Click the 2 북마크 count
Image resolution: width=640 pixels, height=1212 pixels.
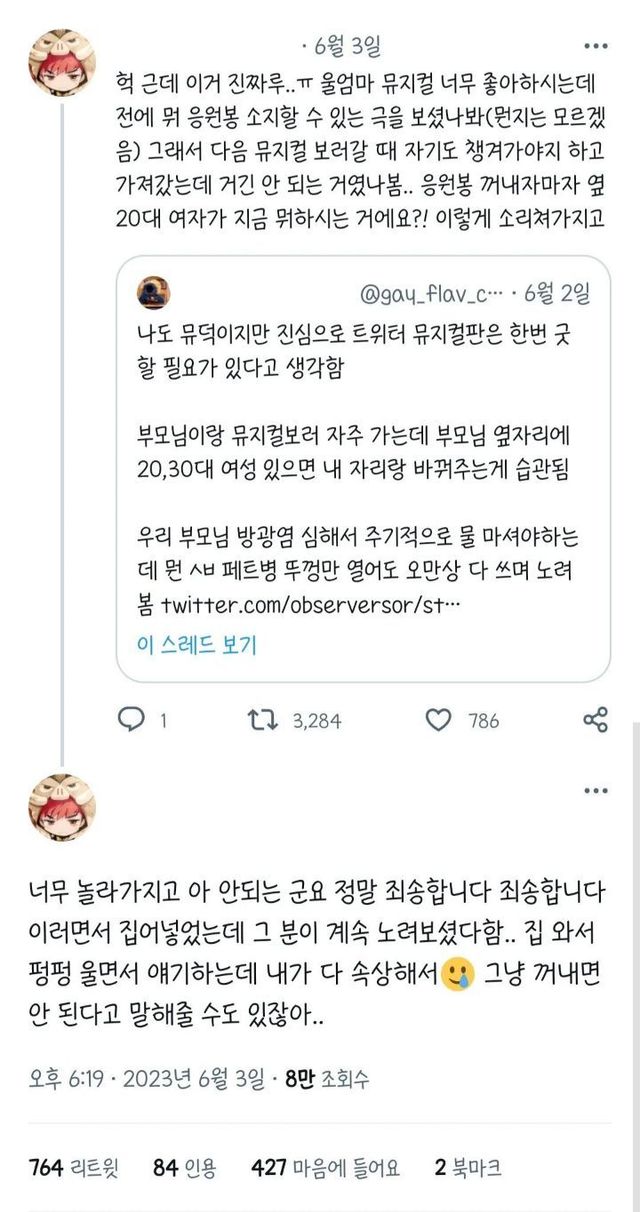pos(468,1167)
